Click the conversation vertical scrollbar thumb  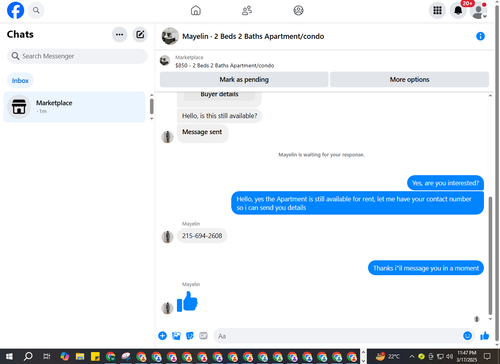point(490,256)
